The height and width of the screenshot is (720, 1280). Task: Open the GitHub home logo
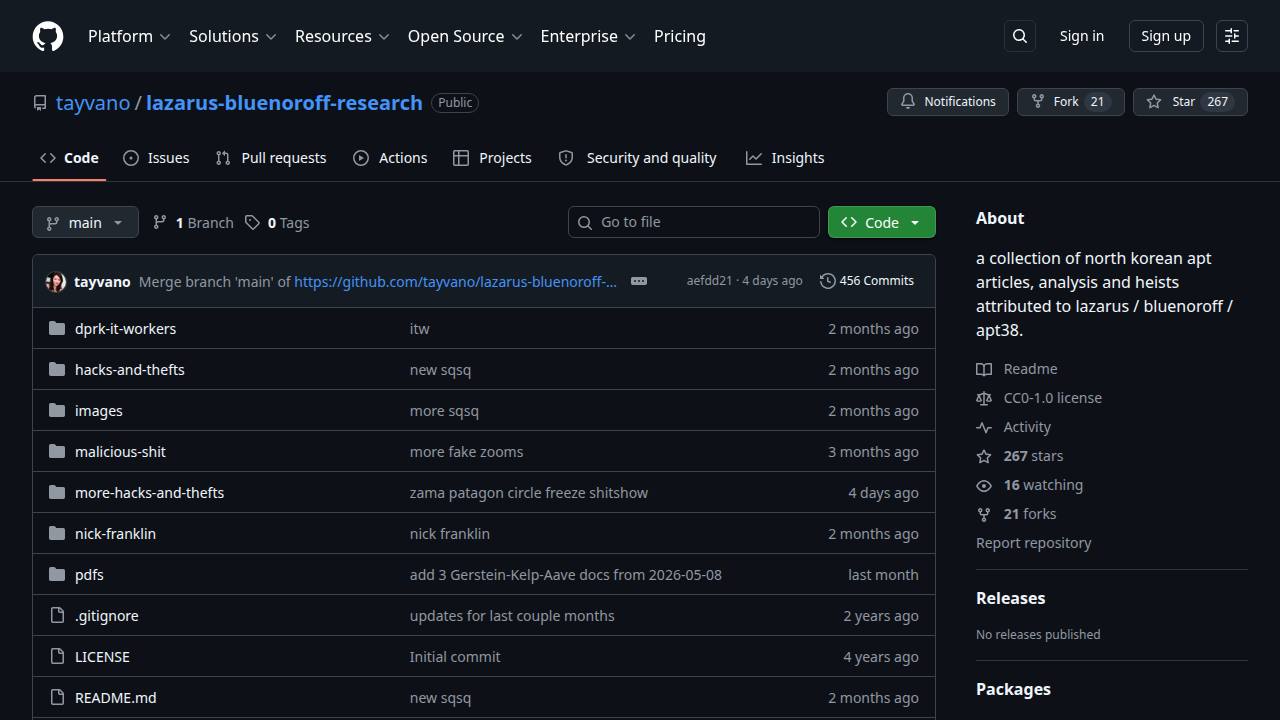point(48,36)
